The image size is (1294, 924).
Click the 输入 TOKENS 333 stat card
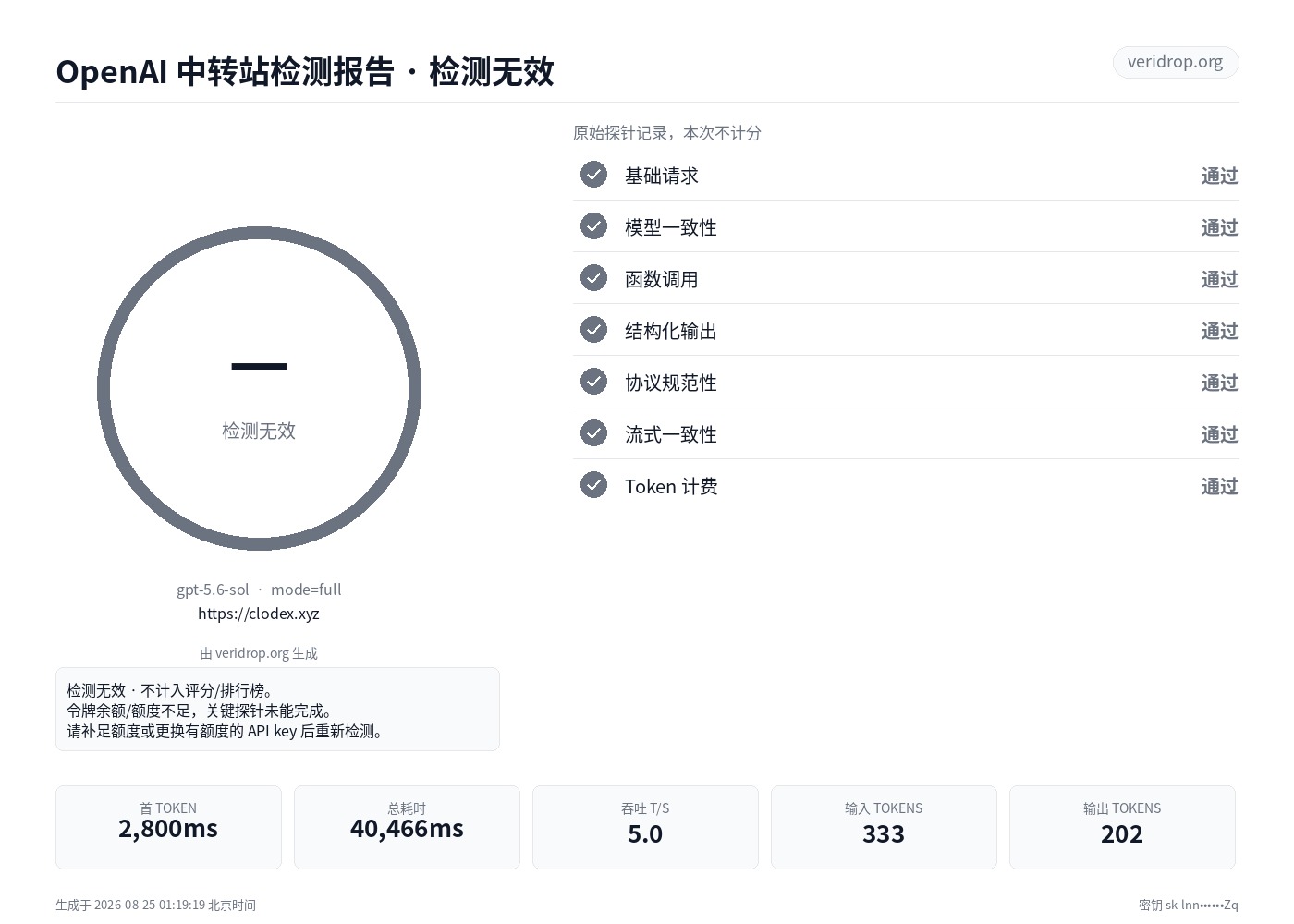[884, 827]
